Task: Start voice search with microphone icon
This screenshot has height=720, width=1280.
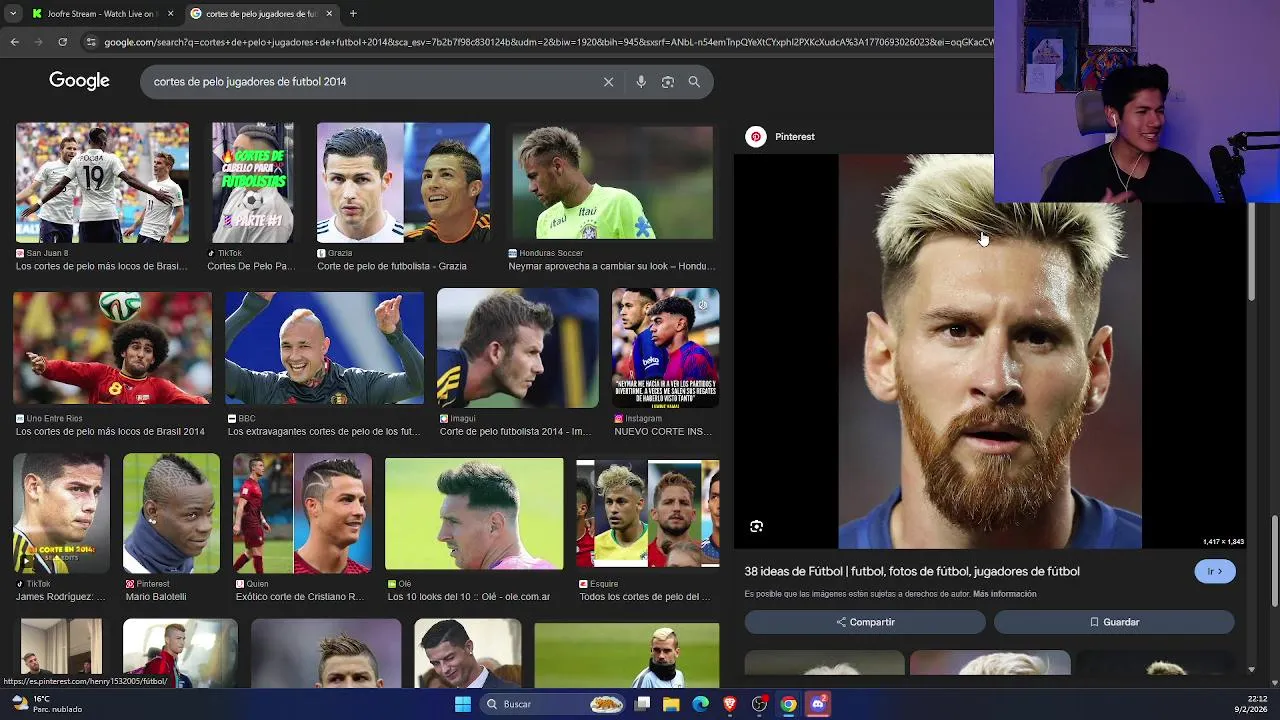Action: click(x=641, y=82)
